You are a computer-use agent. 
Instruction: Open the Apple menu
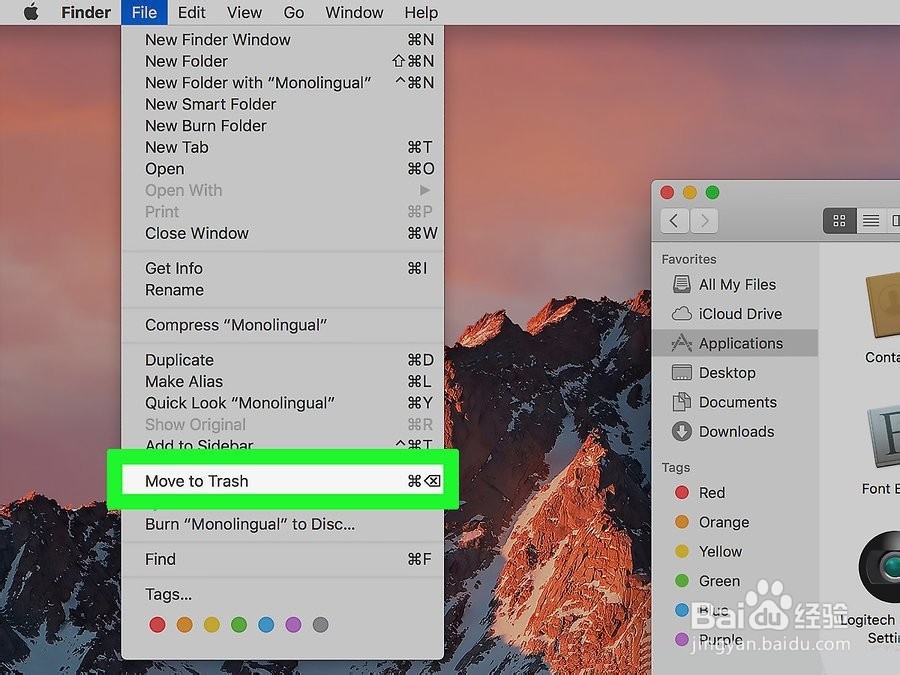(32, 12)
